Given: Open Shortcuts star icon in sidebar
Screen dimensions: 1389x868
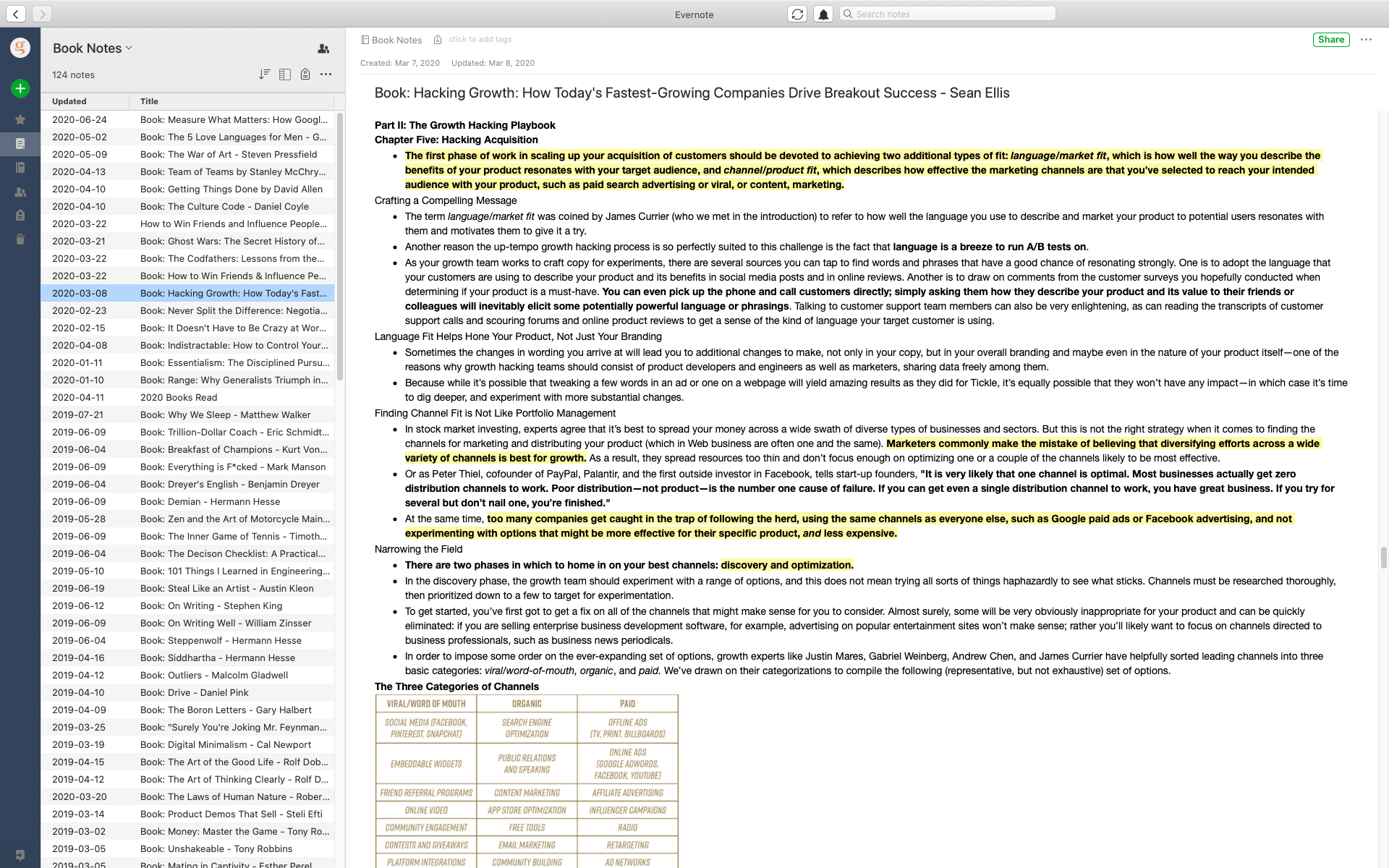Looking at the screenshot, I should (20, 119).
